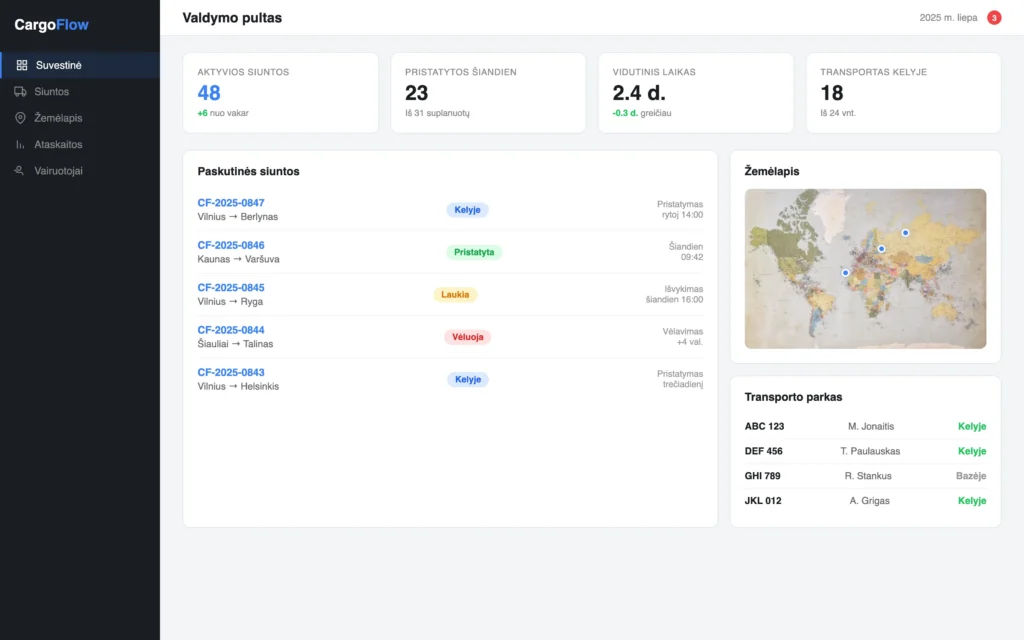Viewport: 1024px width, 640px height.
Task: Click the Suvestinė grid icon in sidebar
Action: [x=22, y=65]
